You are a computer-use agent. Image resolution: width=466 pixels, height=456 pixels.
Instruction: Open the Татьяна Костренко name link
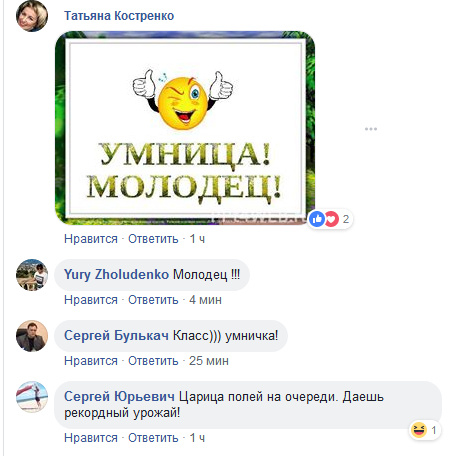click(119, 16)
